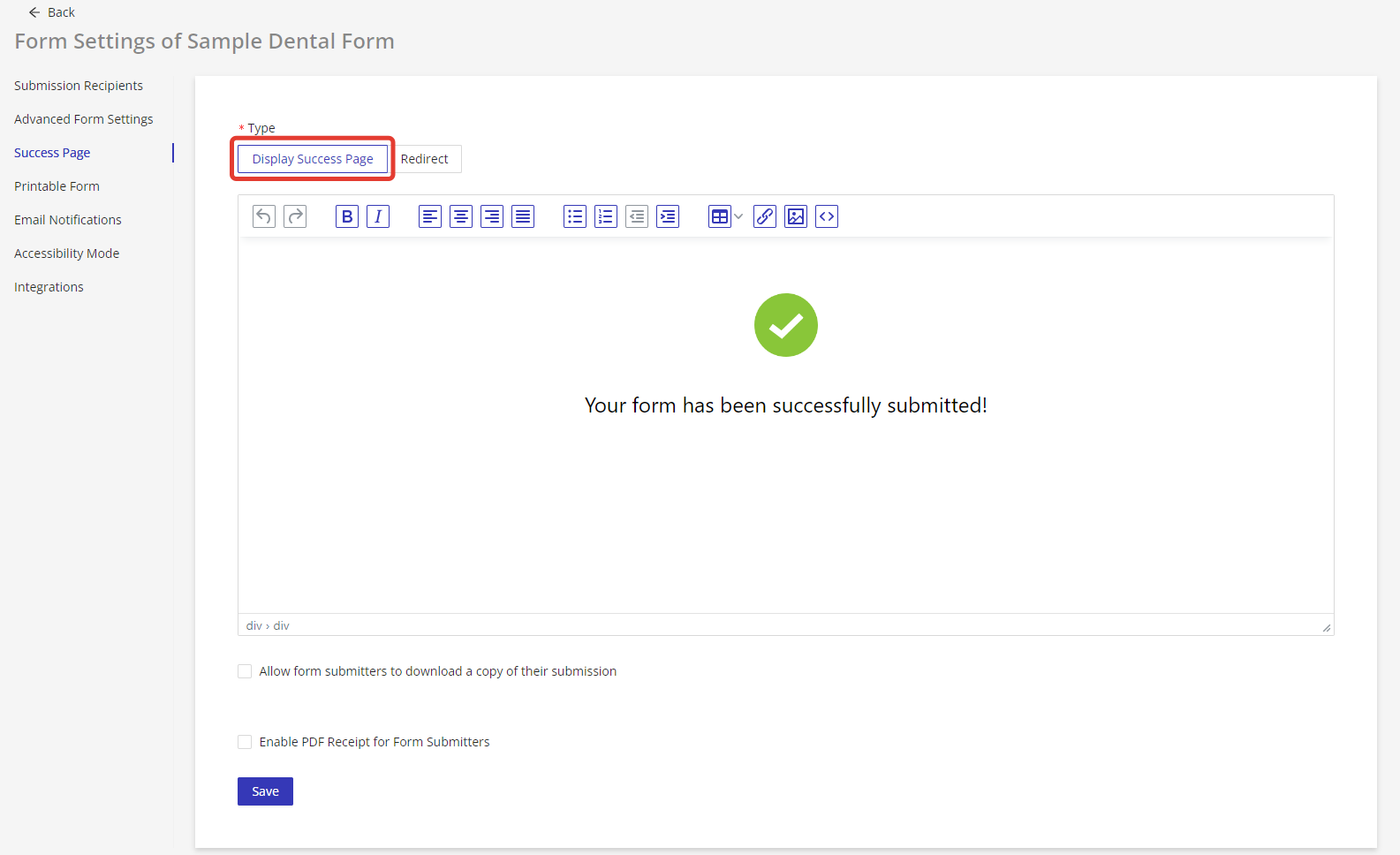Enable PDF Receipt for Form Submitters

[245, 742]
